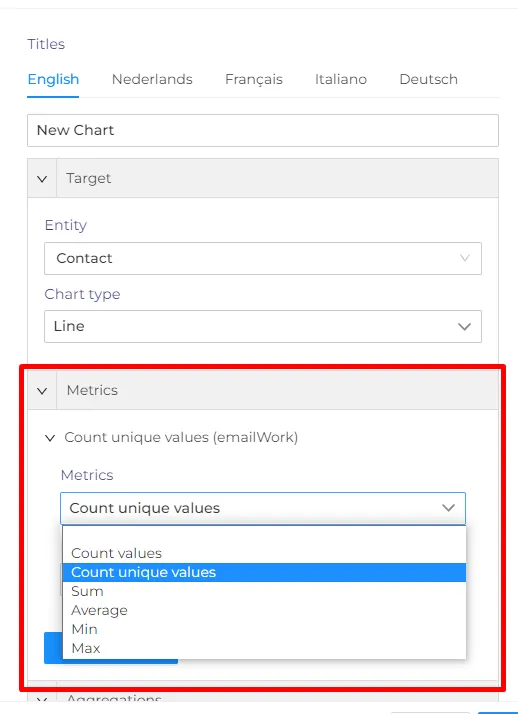Choose the Max metric option
This screenshot has width=518, height=714.
click(x=264, y=648)
